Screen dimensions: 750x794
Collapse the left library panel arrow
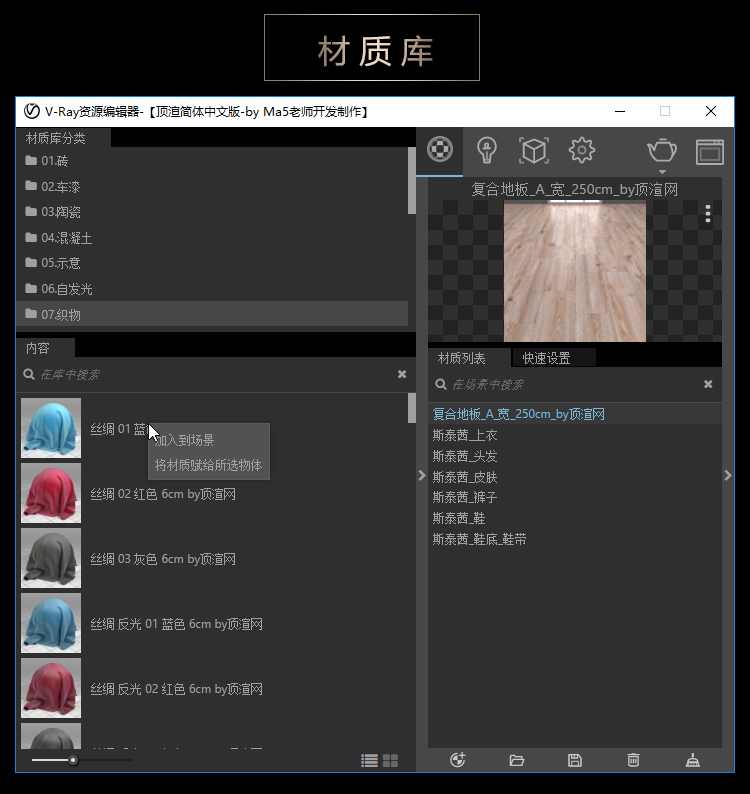[421, 475]
